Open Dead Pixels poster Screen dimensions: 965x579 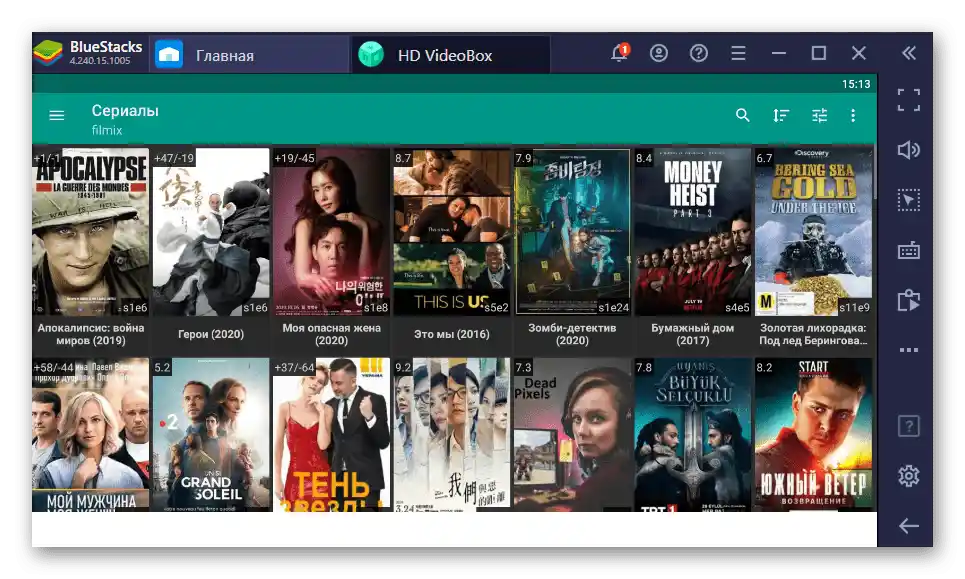click(572, 435)
